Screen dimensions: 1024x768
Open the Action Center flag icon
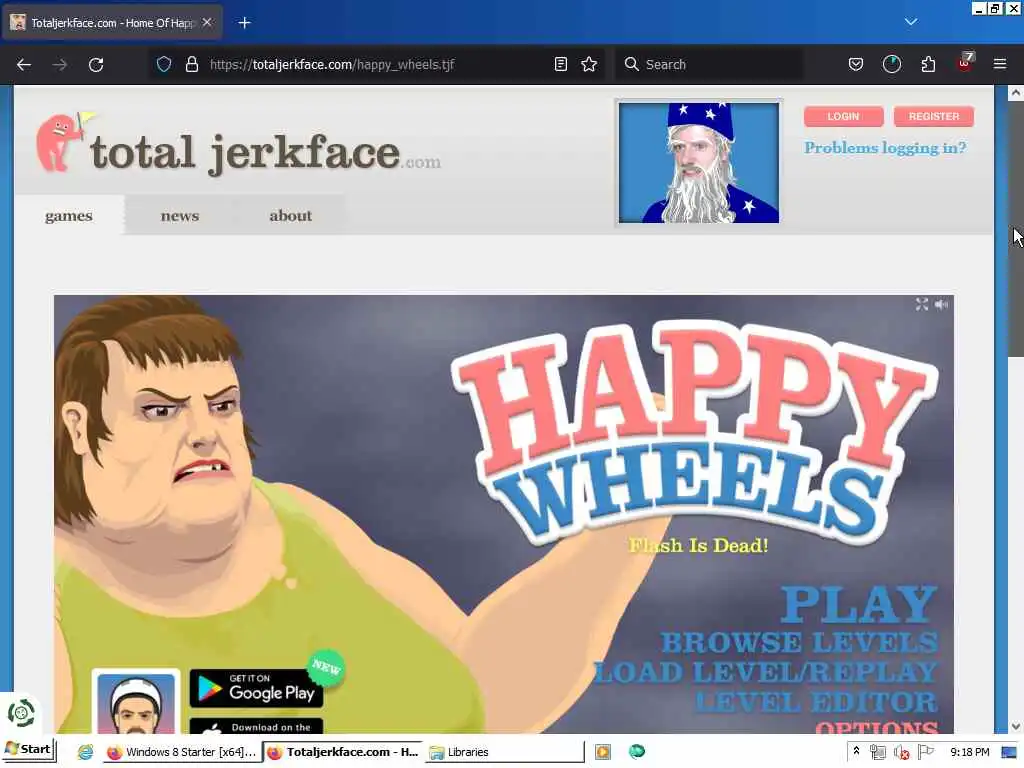(925, 752)
